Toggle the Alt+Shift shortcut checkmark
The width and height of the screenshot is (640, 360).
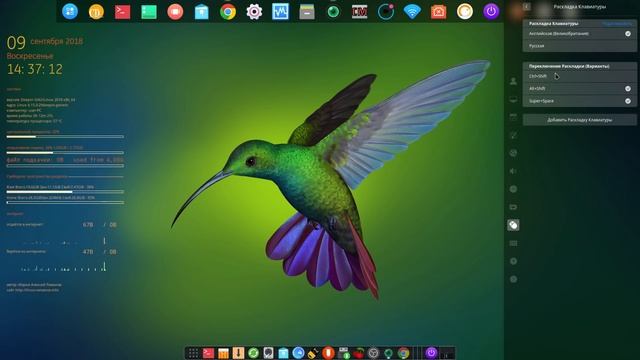(628, 89)
